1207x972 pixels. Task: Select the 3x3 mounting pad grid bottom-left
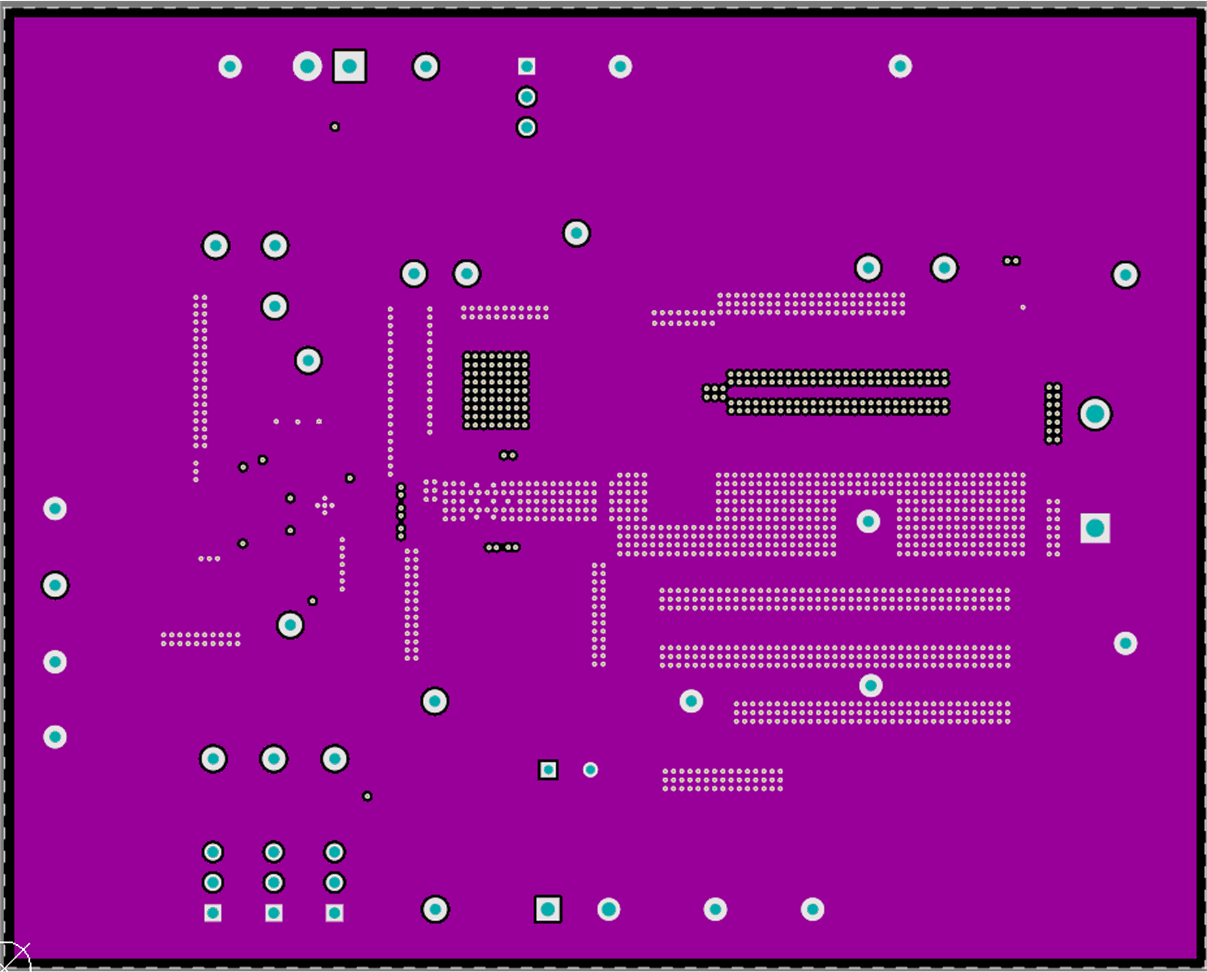tap(272, 880)
